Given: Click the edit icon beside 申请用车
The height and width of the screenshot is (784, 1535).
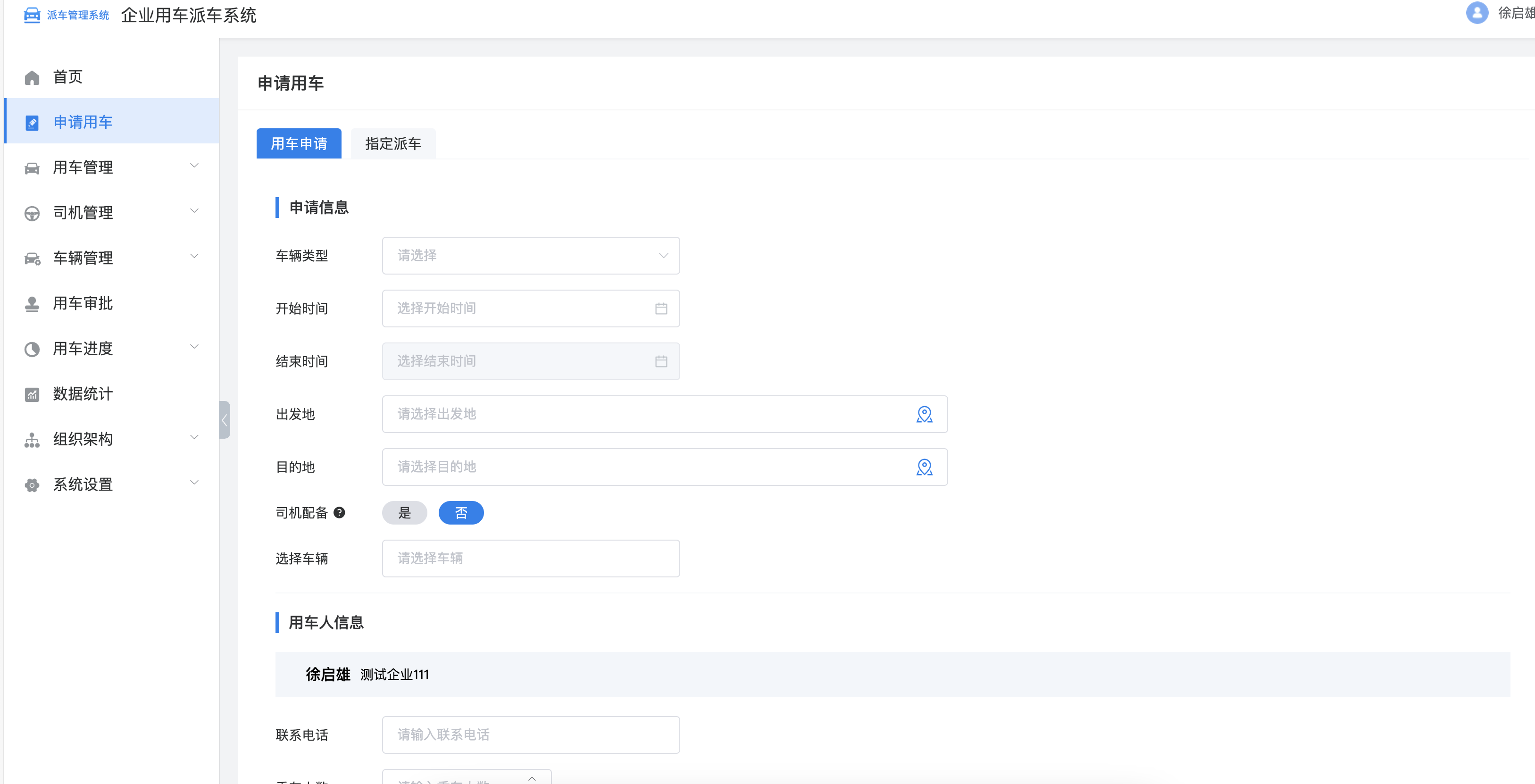Looking at the screenshot, I should 32,123.
